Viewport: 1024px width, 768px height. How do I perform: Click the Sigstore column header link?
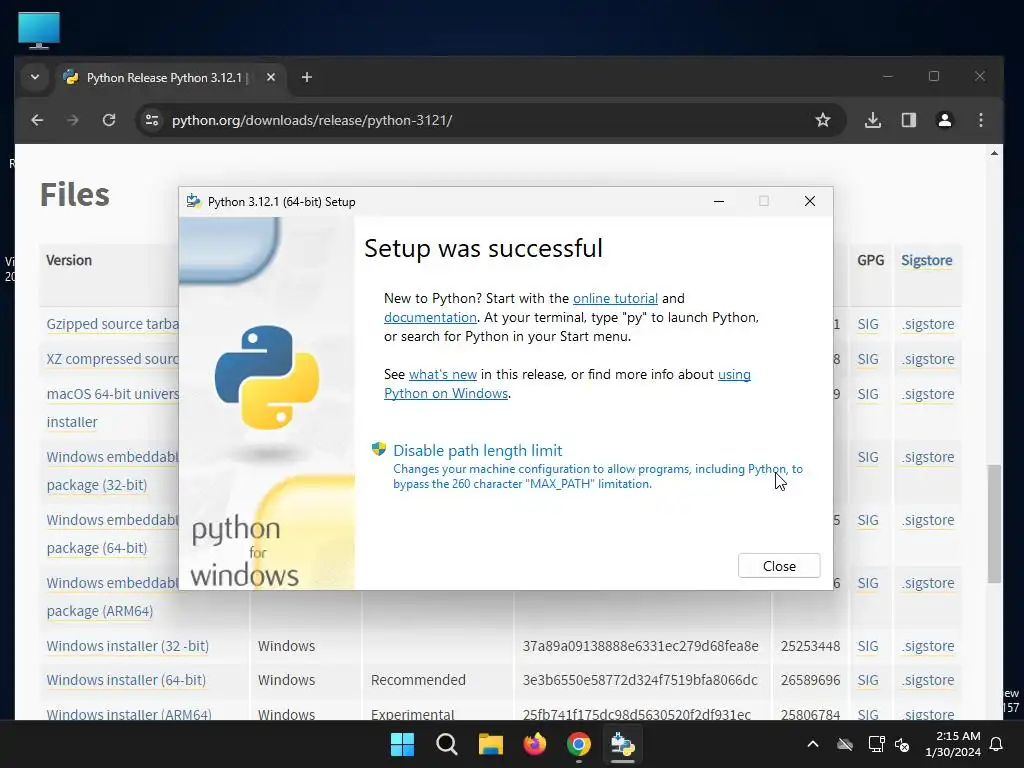926,260
